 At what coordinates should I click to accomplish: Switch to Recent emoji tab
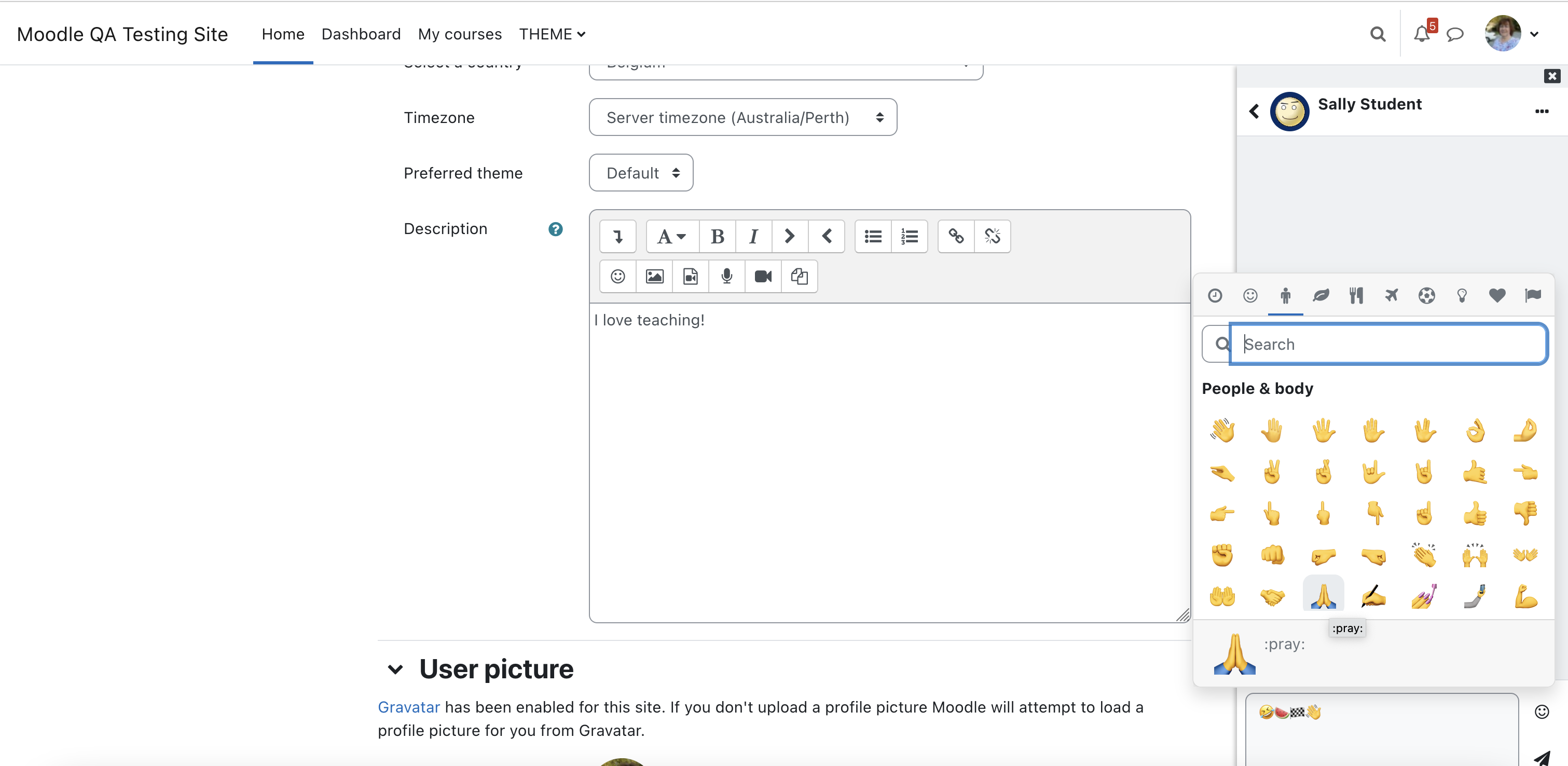(x=1215, y=295)
